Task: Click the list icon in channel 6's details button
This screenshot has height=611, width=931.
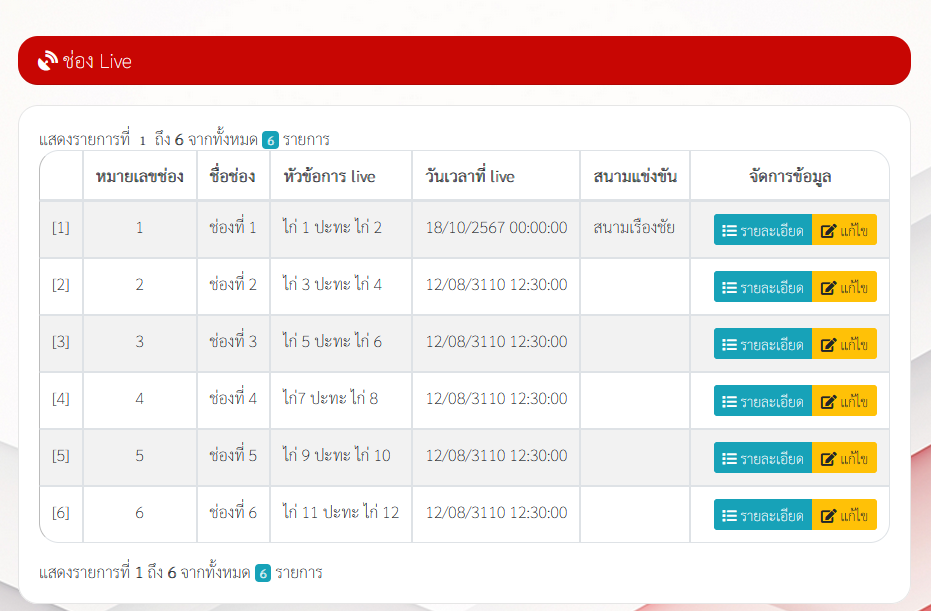Action: 730,515
